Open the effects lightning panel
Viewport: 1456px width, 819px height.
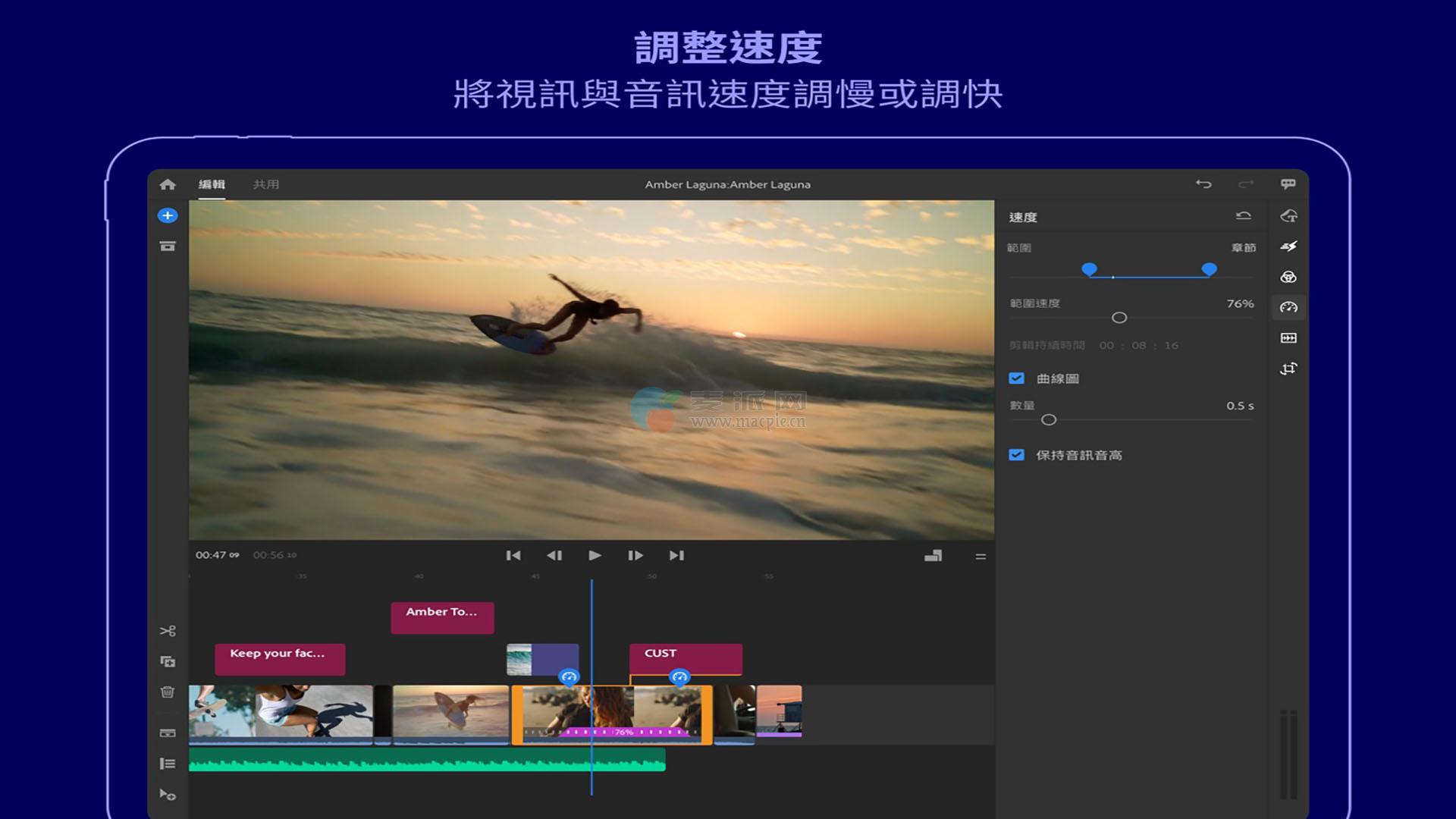tap(1288, 246)
